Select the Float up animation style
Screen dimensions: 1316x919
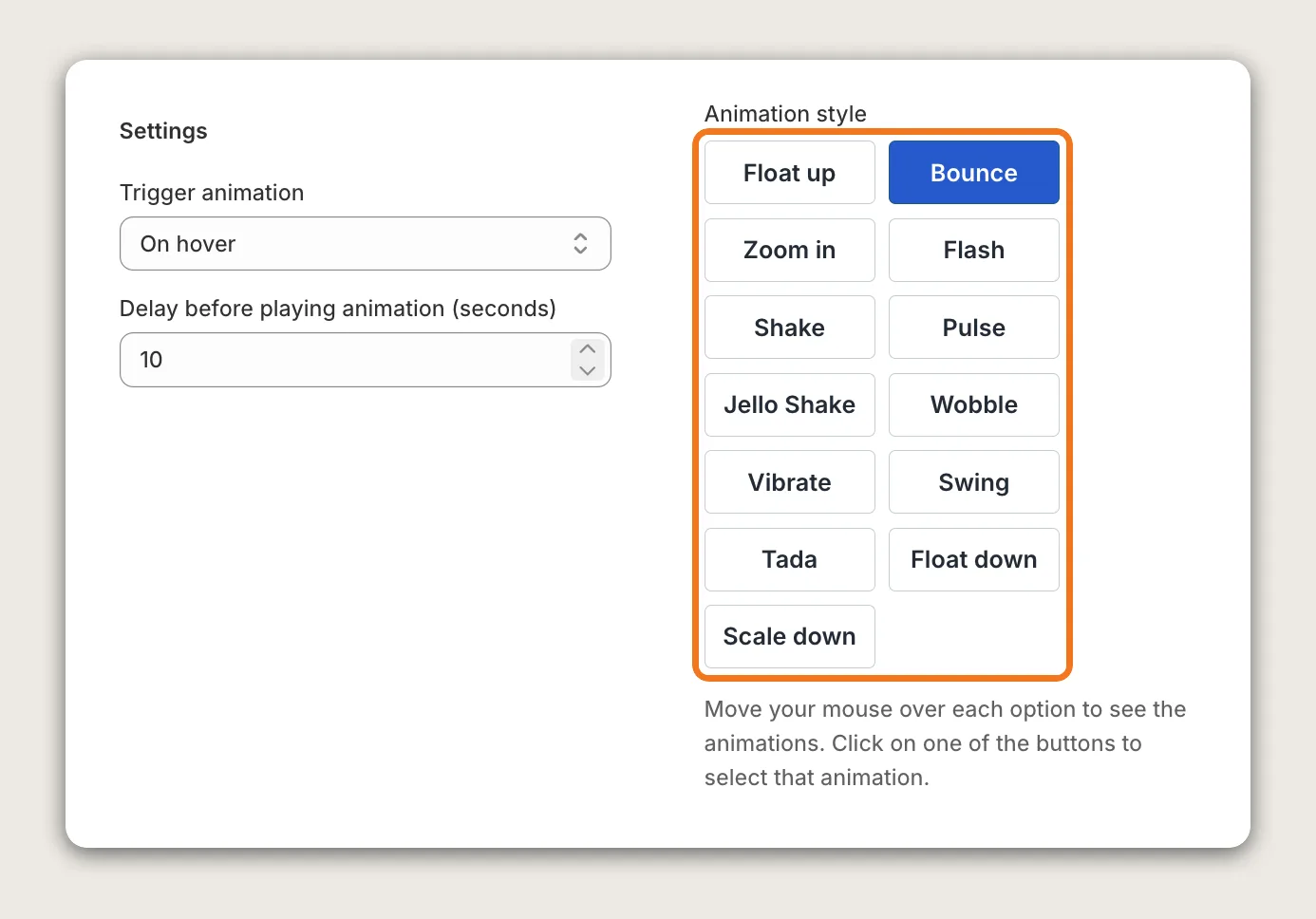[x=789, y=173]
